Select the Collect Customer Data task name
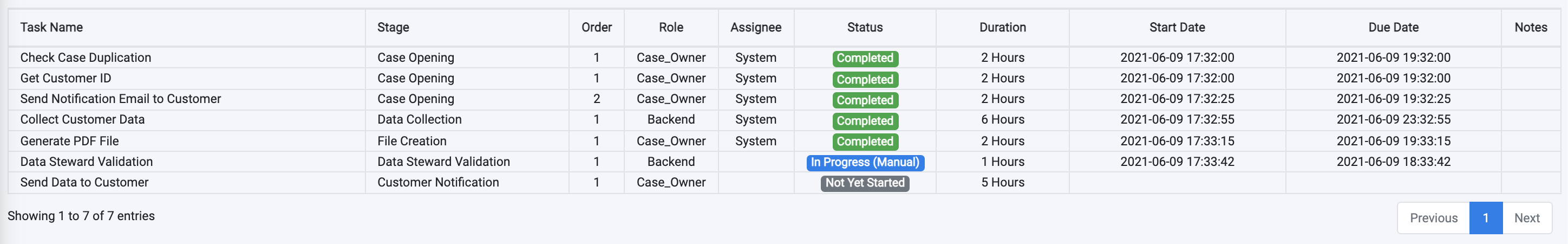 click(x=83, y=119)
